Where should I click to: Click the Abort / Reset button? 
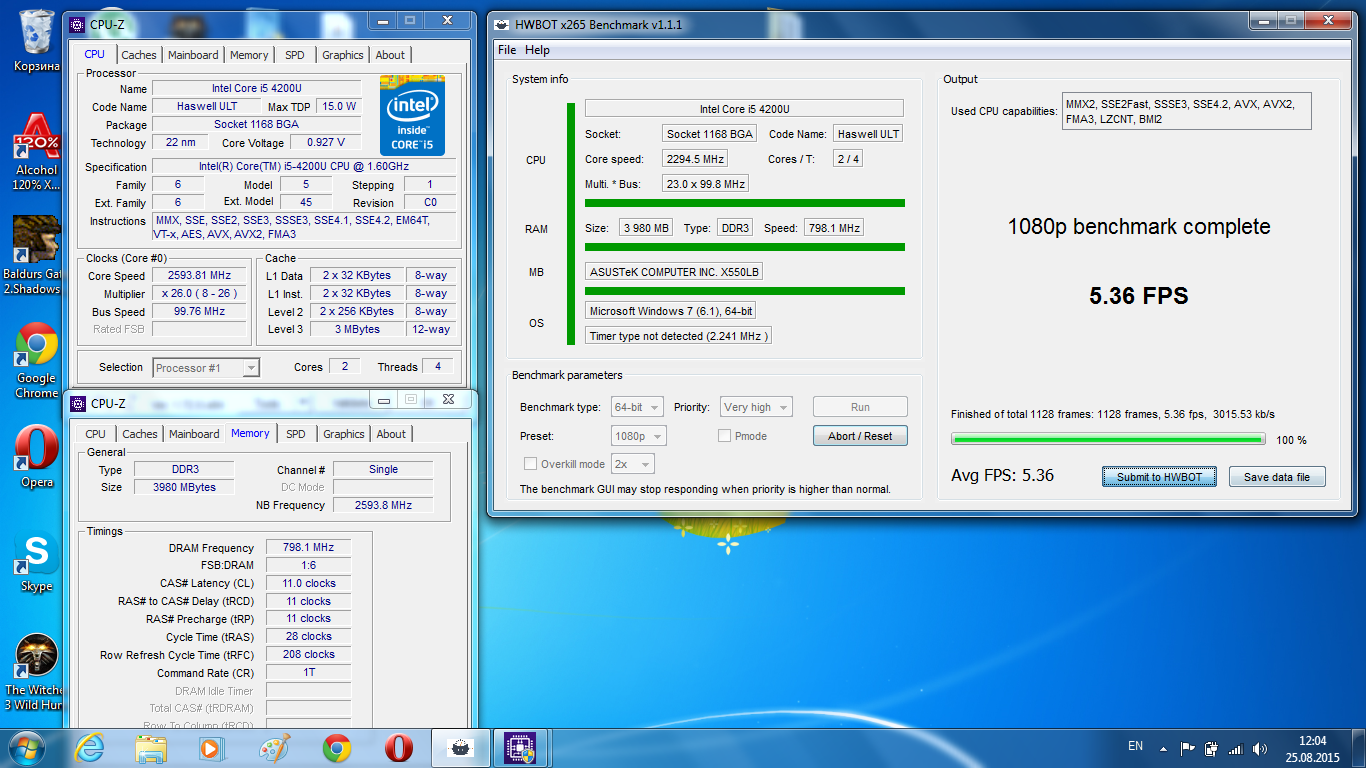coord(860,436)
